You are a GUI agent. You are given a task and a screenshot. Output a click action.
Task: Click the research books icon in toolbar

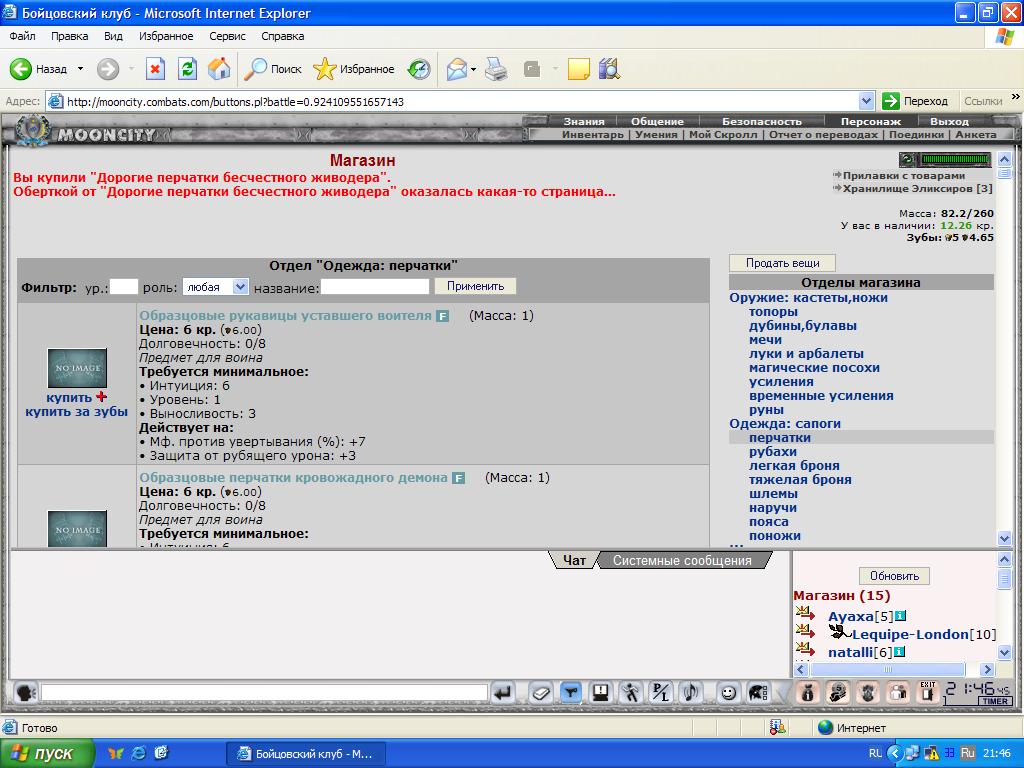[x=609, y=69]
